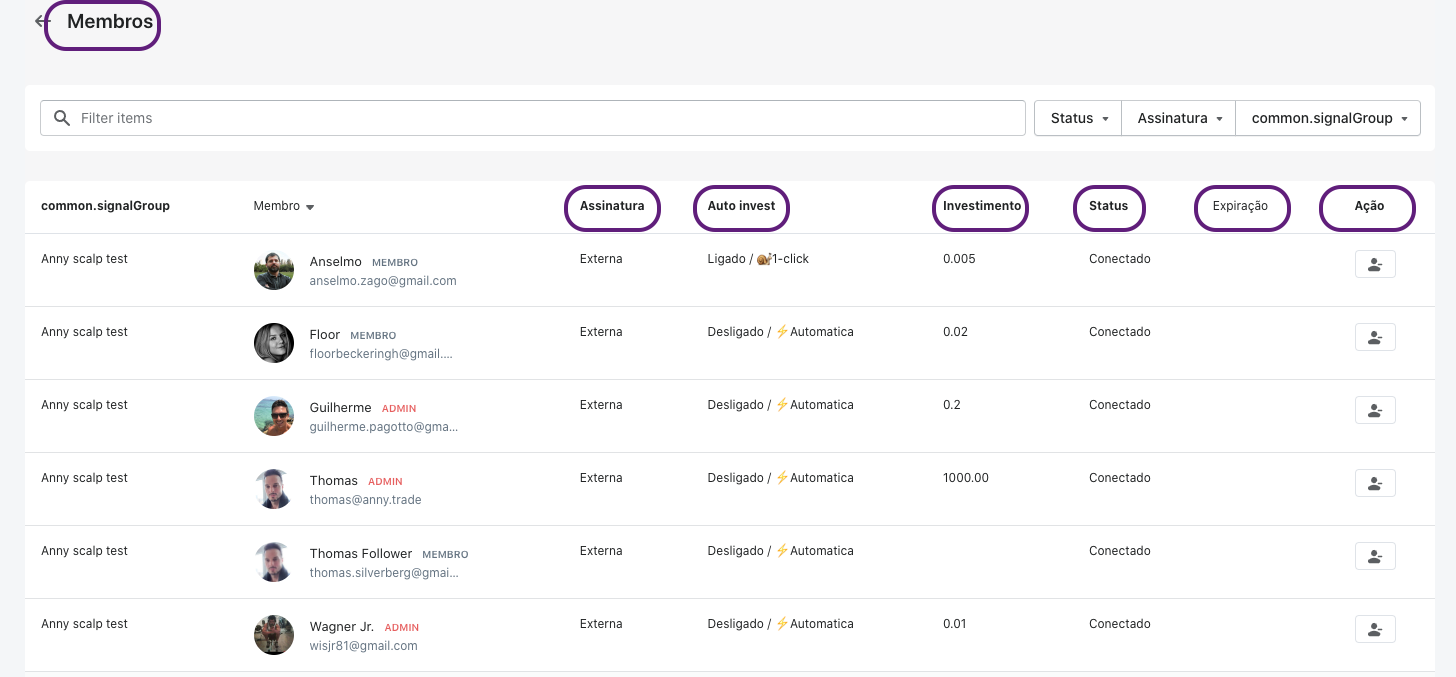Click 'Conectado' status in Wagner Jr.'s row
The width and height of the screenshot is (1456, 677).
[x=1120, y=624]
